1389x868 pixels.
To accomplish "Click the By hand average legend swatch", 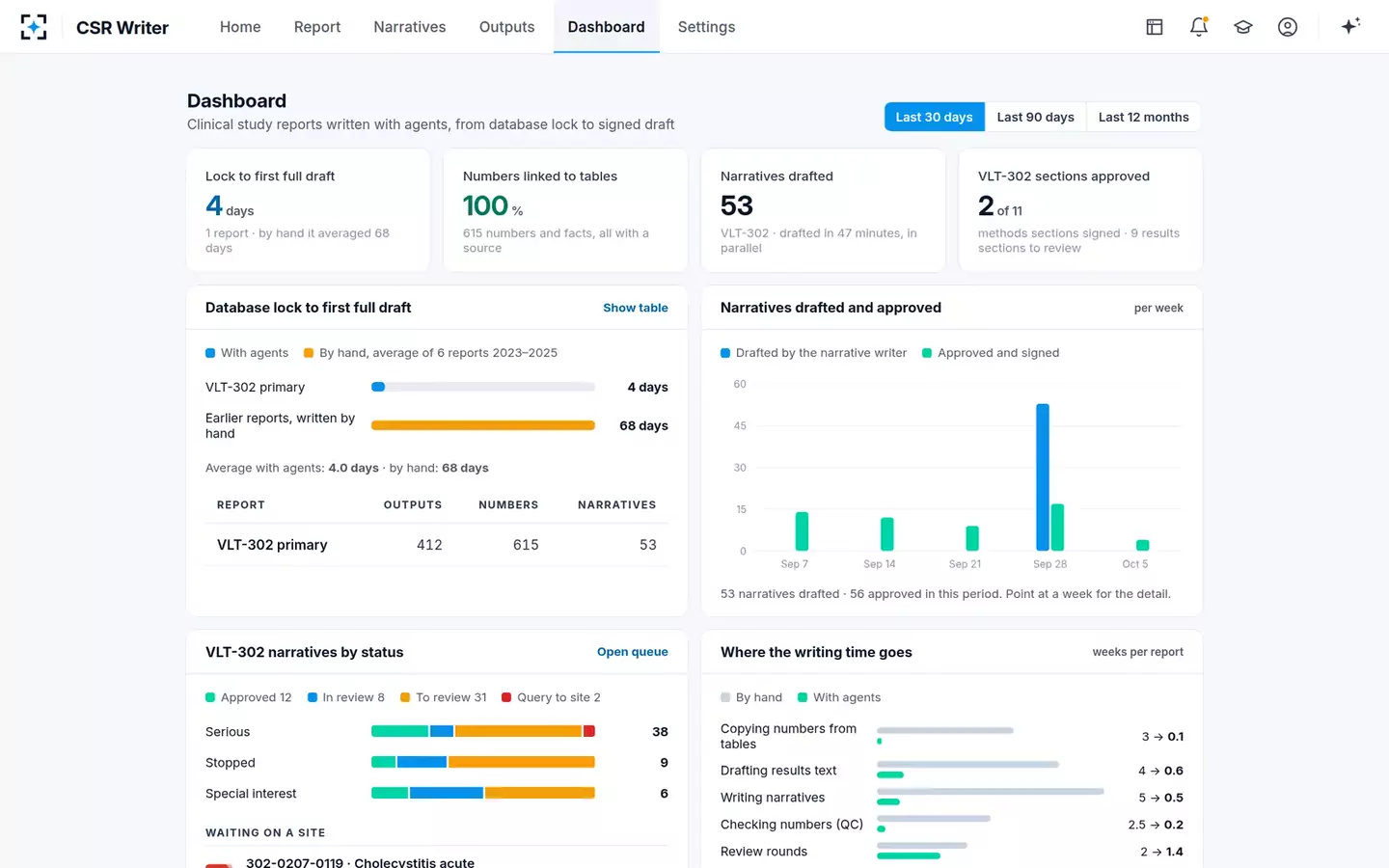I will [309, 353].
